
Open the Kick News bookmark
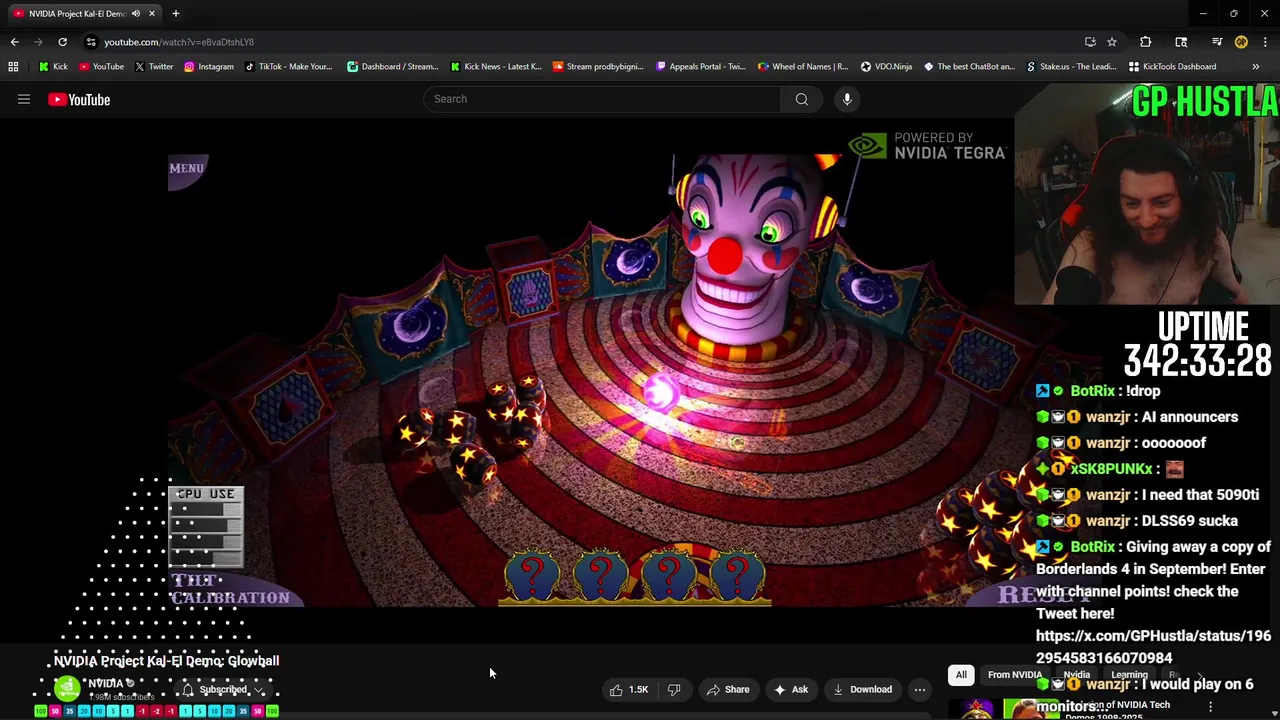(x=496, y=67)
